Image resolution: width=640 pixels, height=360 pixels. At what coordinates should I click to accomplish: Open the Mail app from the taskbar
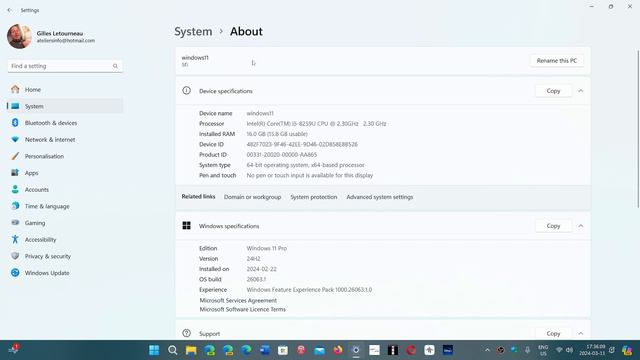coord(319,350)
